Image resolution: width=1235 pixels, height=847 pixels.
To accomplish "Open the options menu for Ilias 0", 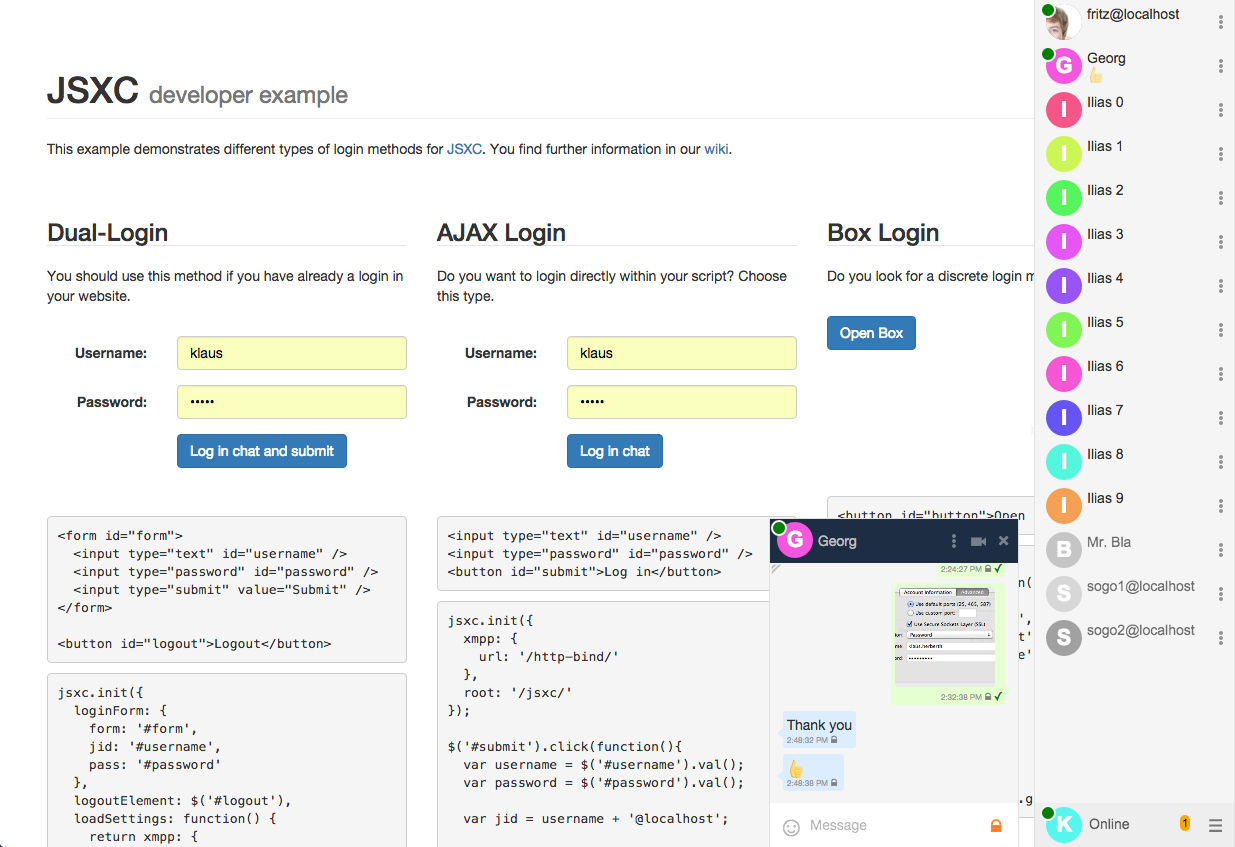I will [x=1221, y=110].
